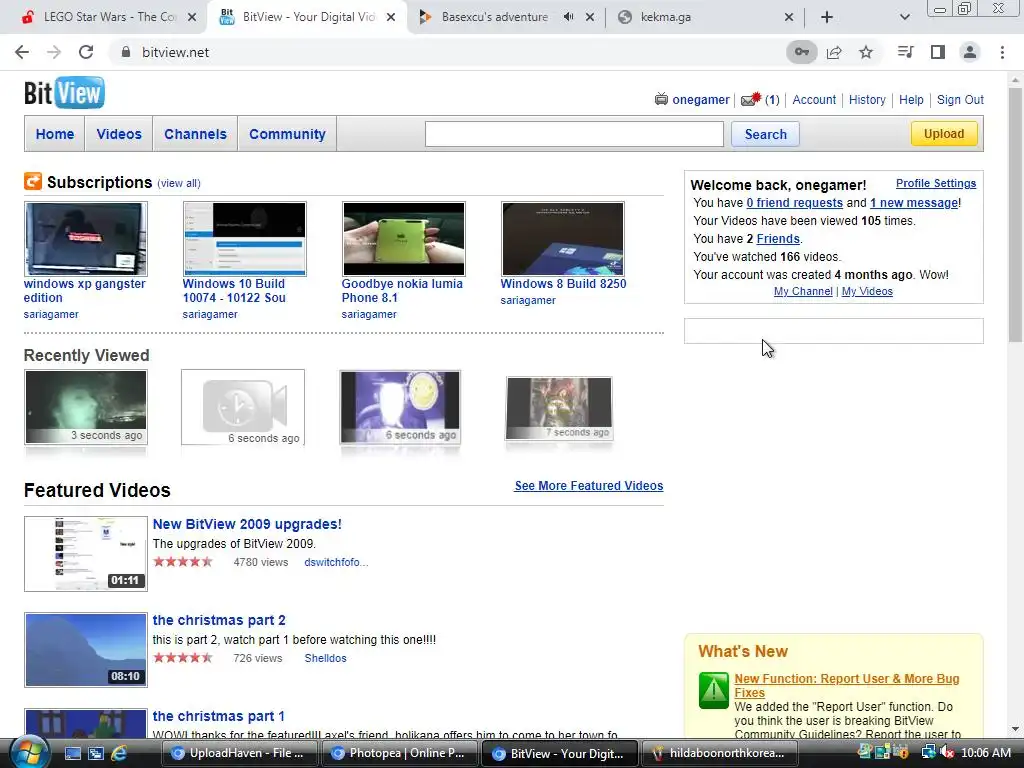Open the saved passwords key icon
This screenshot has height=768, width=1024.
801,52
